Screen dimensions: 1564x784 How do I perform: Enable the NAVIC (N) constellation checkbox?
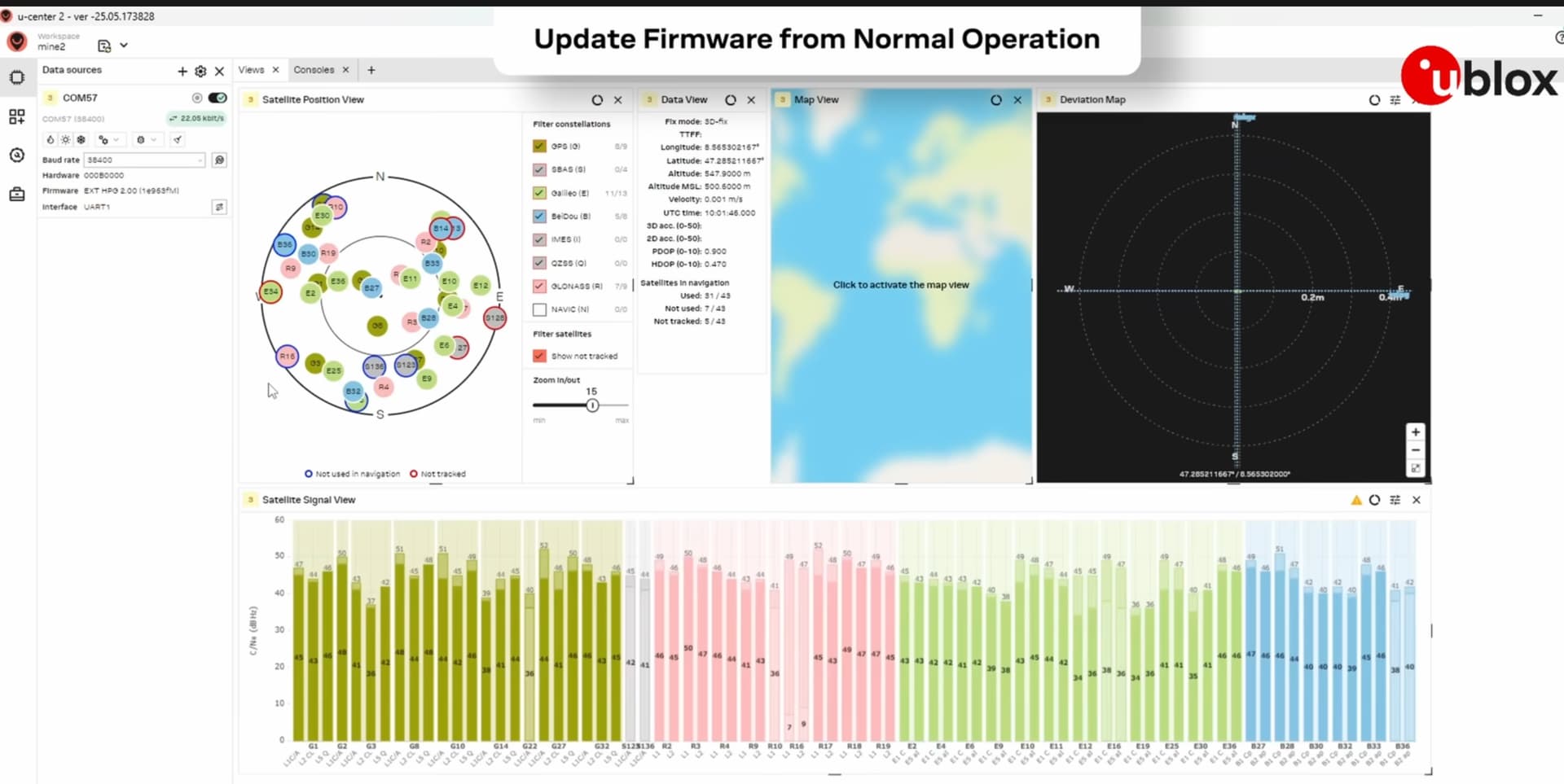539,309
